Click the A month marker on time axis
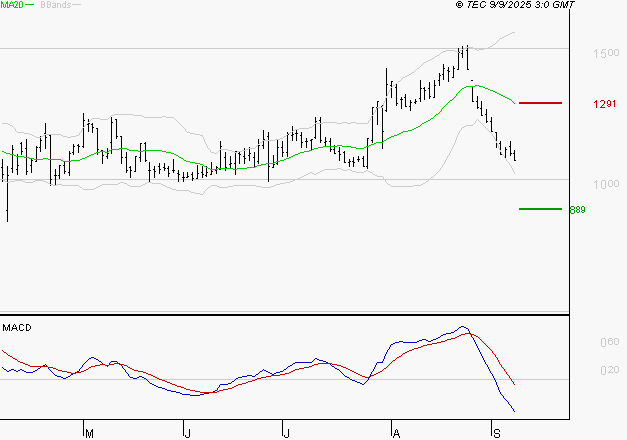This screenshot has width=627, height=440. 396,434
